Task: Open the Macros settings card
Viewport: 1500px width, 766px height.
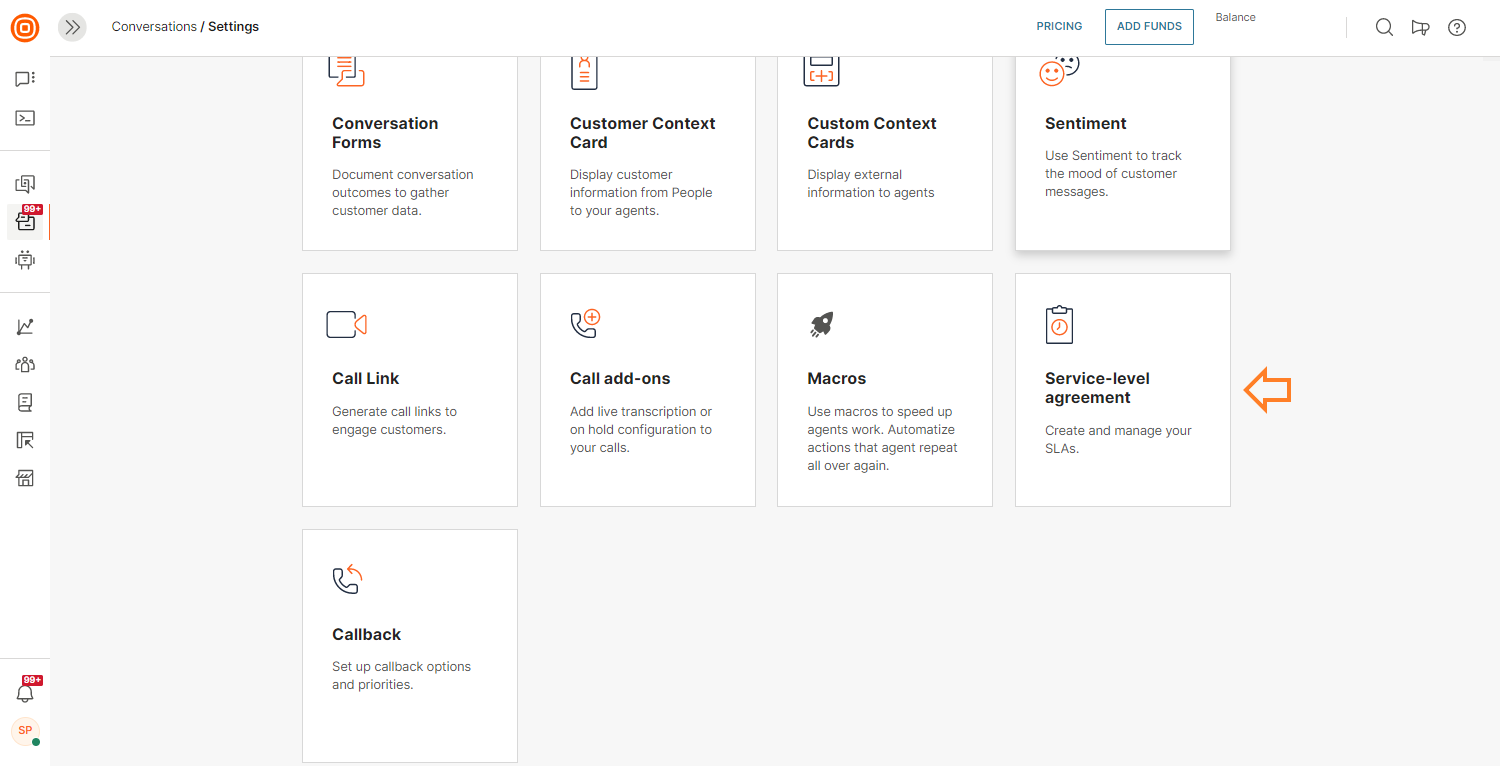Action: click(x=884, y=390)
